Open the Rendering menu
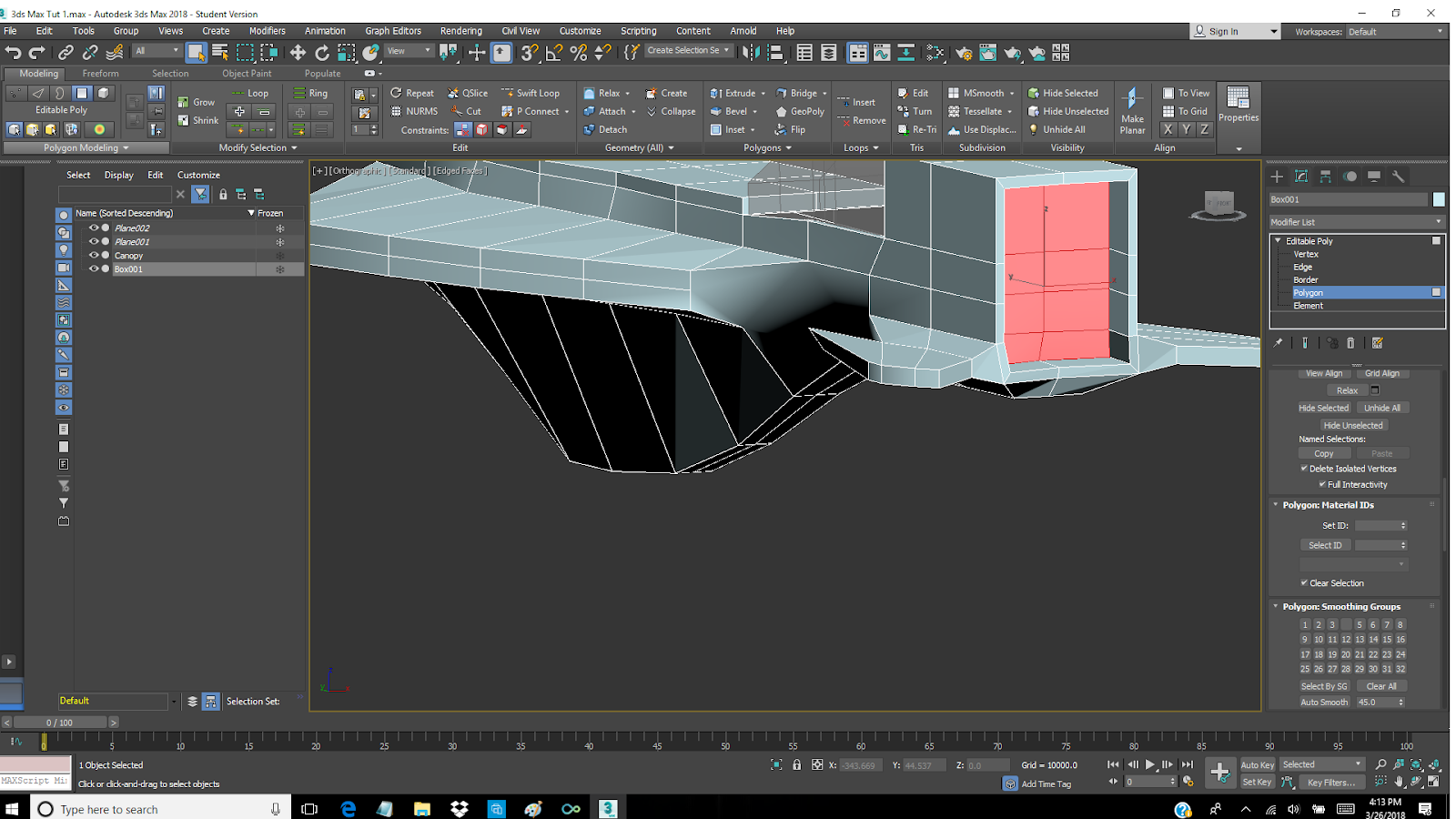Screen dimensions: 1456x819 (x=461, y=30)
